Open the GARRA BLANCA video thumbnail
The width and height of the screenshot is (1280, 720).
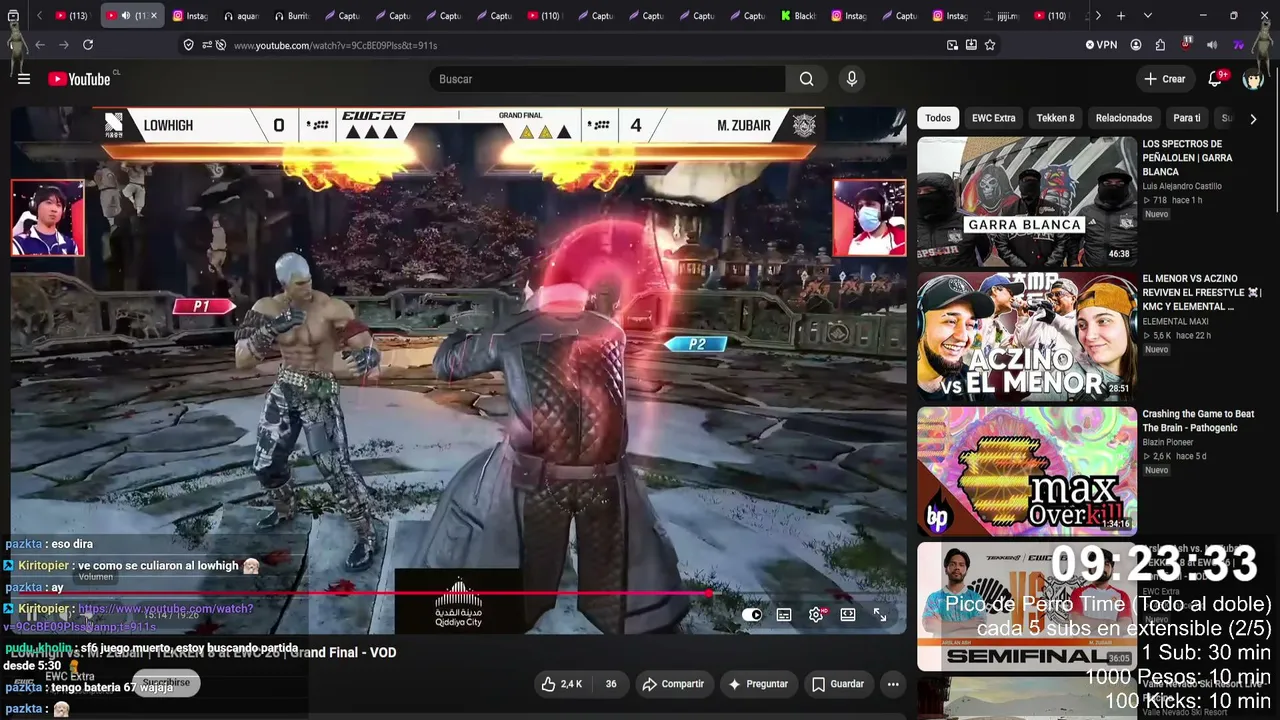1027,200
